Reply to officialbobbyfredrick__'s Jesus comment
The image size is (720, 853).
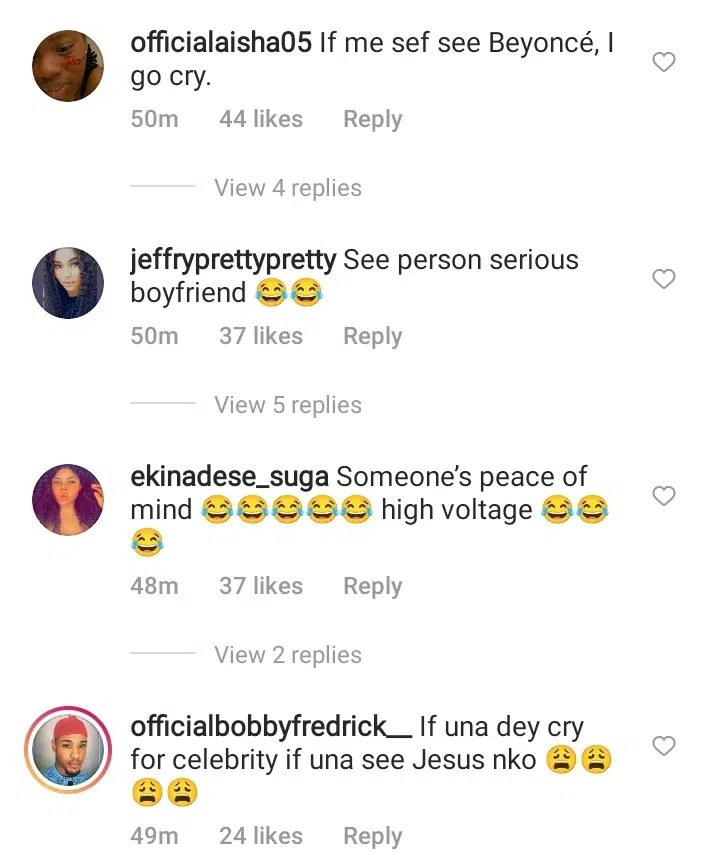(x=373, y=836)
